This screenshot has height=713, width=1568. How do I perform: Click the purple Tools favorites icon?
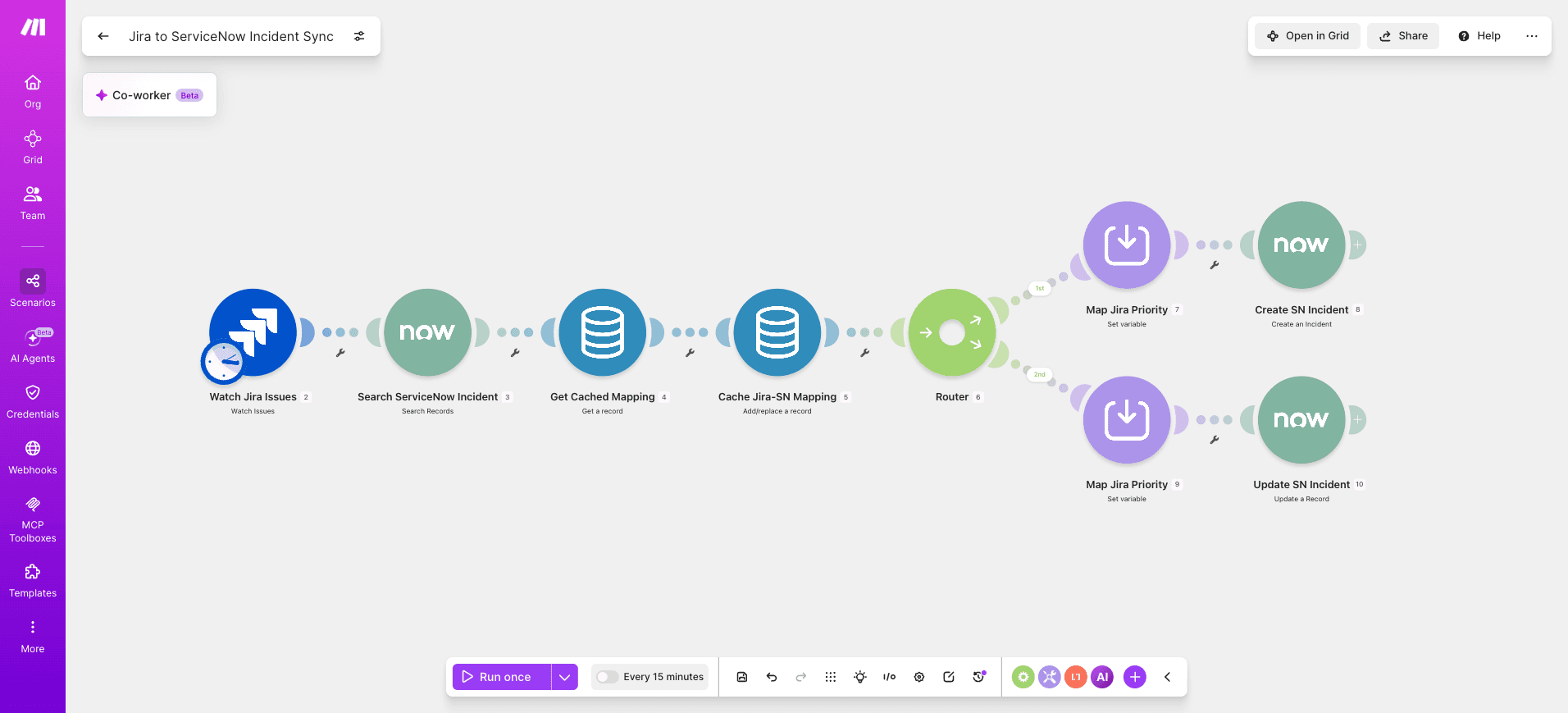(x=1050, y=677)
